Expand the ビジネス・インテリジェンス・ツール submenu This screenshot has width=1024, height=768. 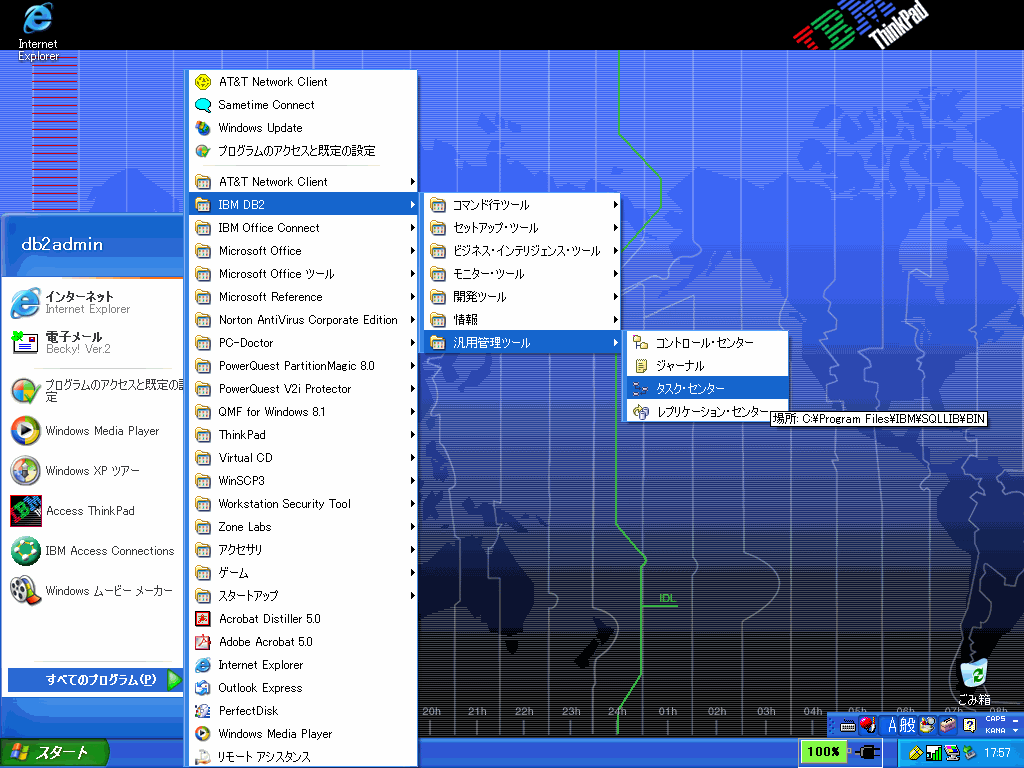(x=522, y=251)
